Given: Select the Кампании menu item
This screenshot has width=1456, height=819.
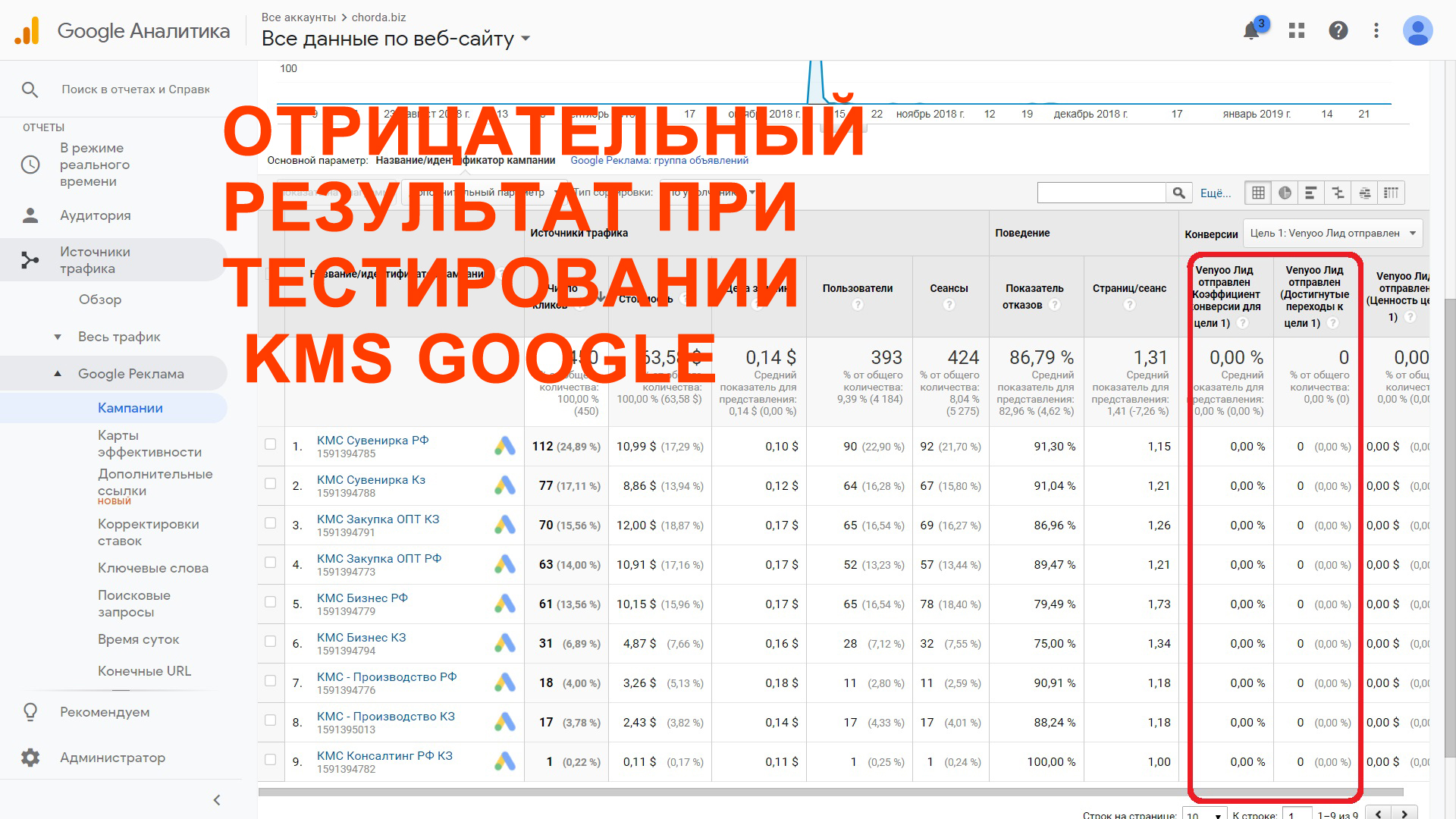Looking at the screenshot, I should [x=130, y=408].
